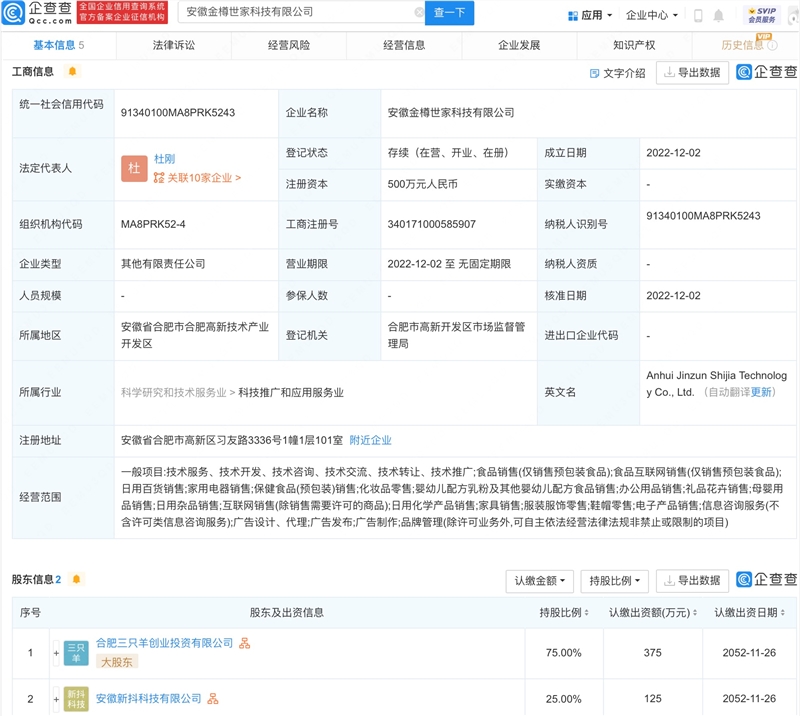Click the 三只羊 shareholder logo thumbnail

tap(76, 653)
